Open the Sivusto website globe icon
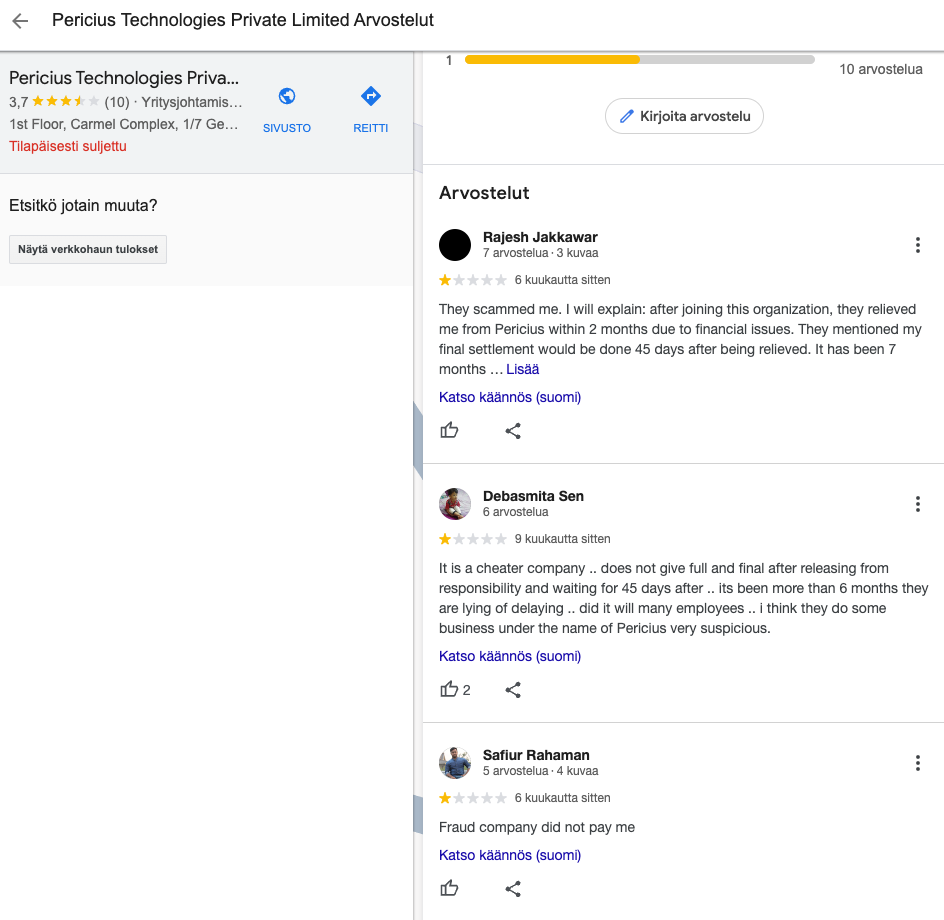The height and width of the screenshot is (920, 944). (287, 96)
